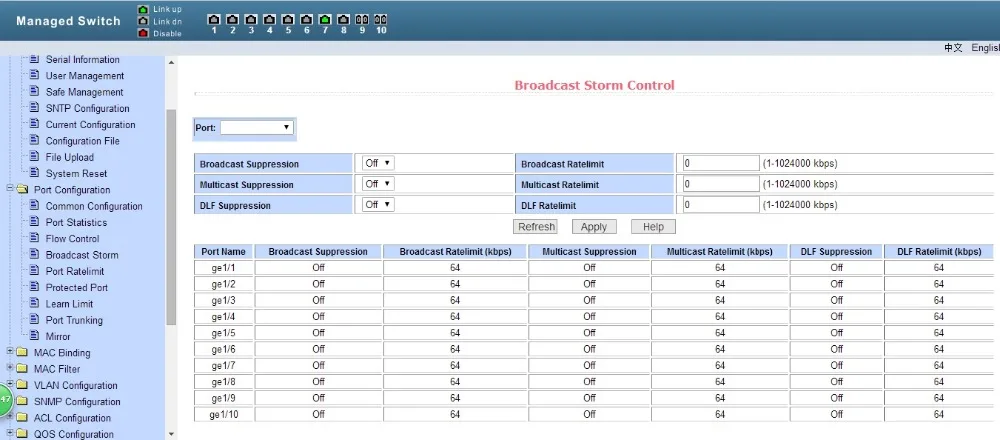Click port 2 icon in switch header
Screen dimensions: 1000x440
tap(233, 20)
